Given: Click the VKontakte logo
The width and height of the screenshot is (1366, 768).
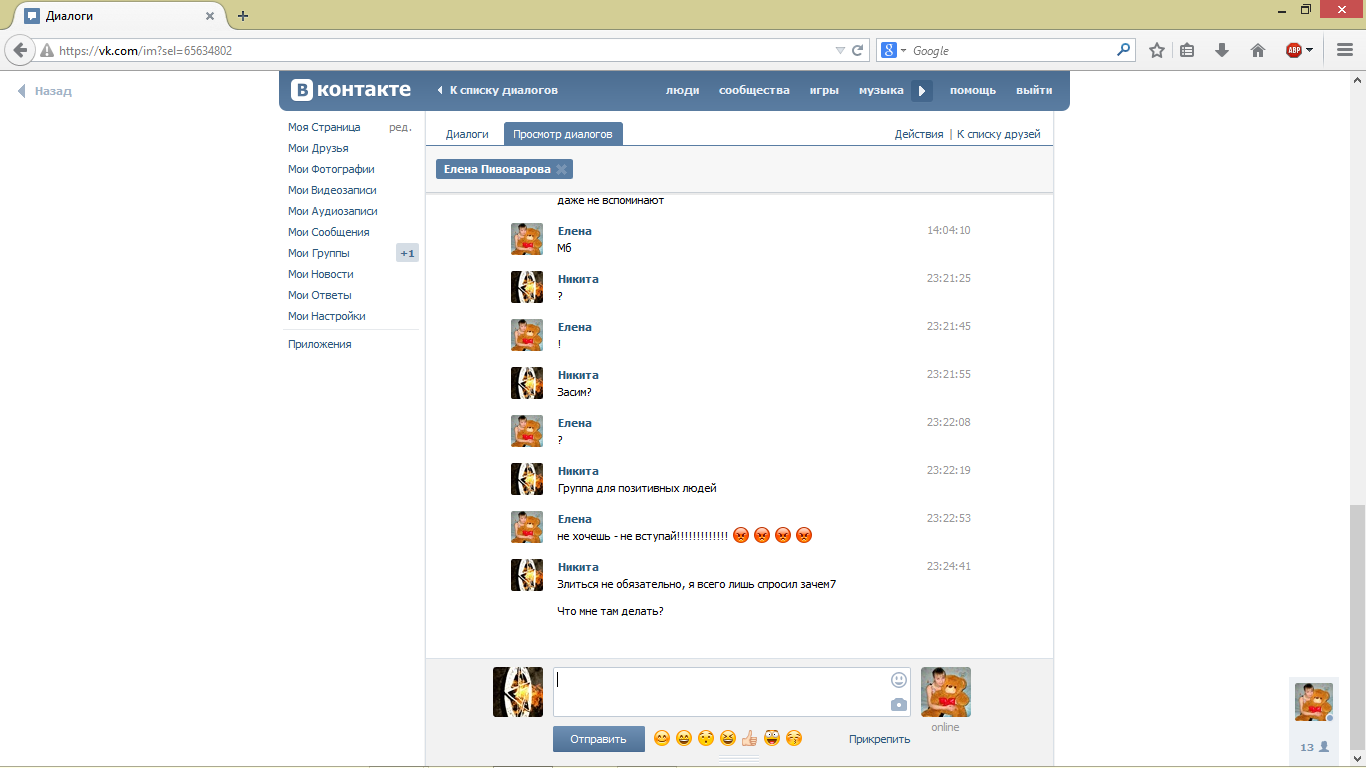Looking at the screenshot, I should [x=351, y=89].
